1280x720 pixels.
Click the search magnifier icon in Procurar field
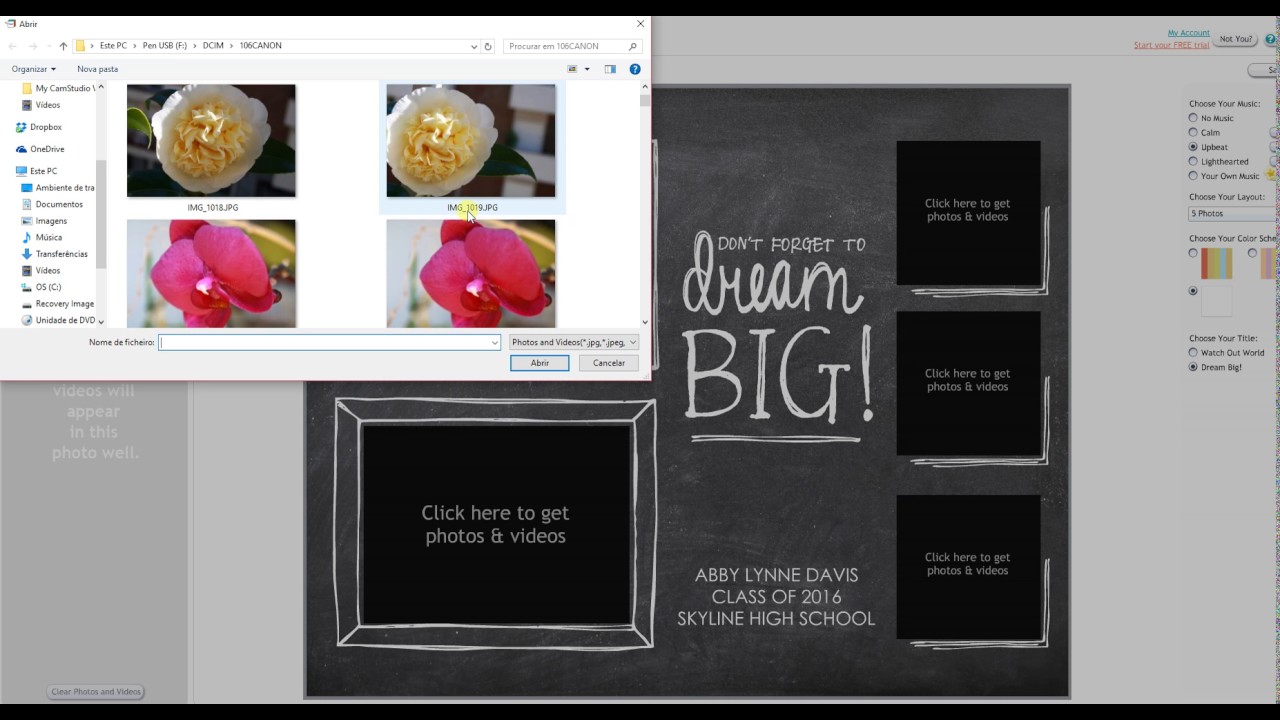[633, 46]
